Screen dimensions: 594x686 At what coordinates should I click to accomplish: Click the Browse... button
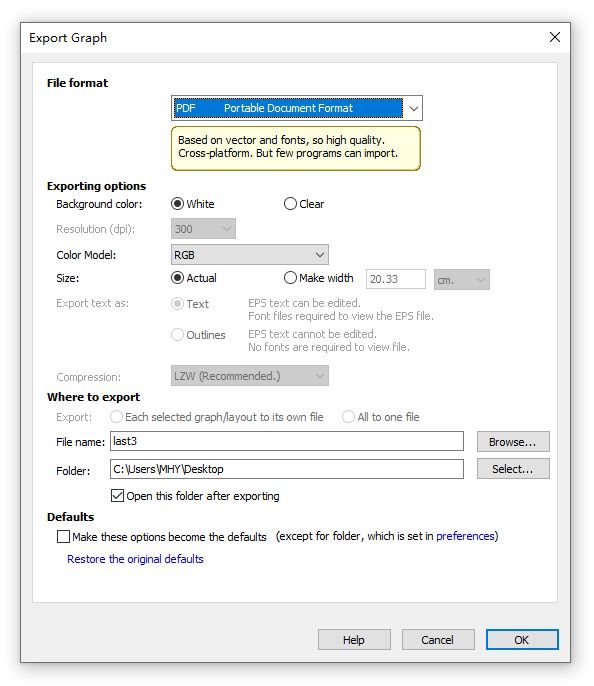pos(513,442)
